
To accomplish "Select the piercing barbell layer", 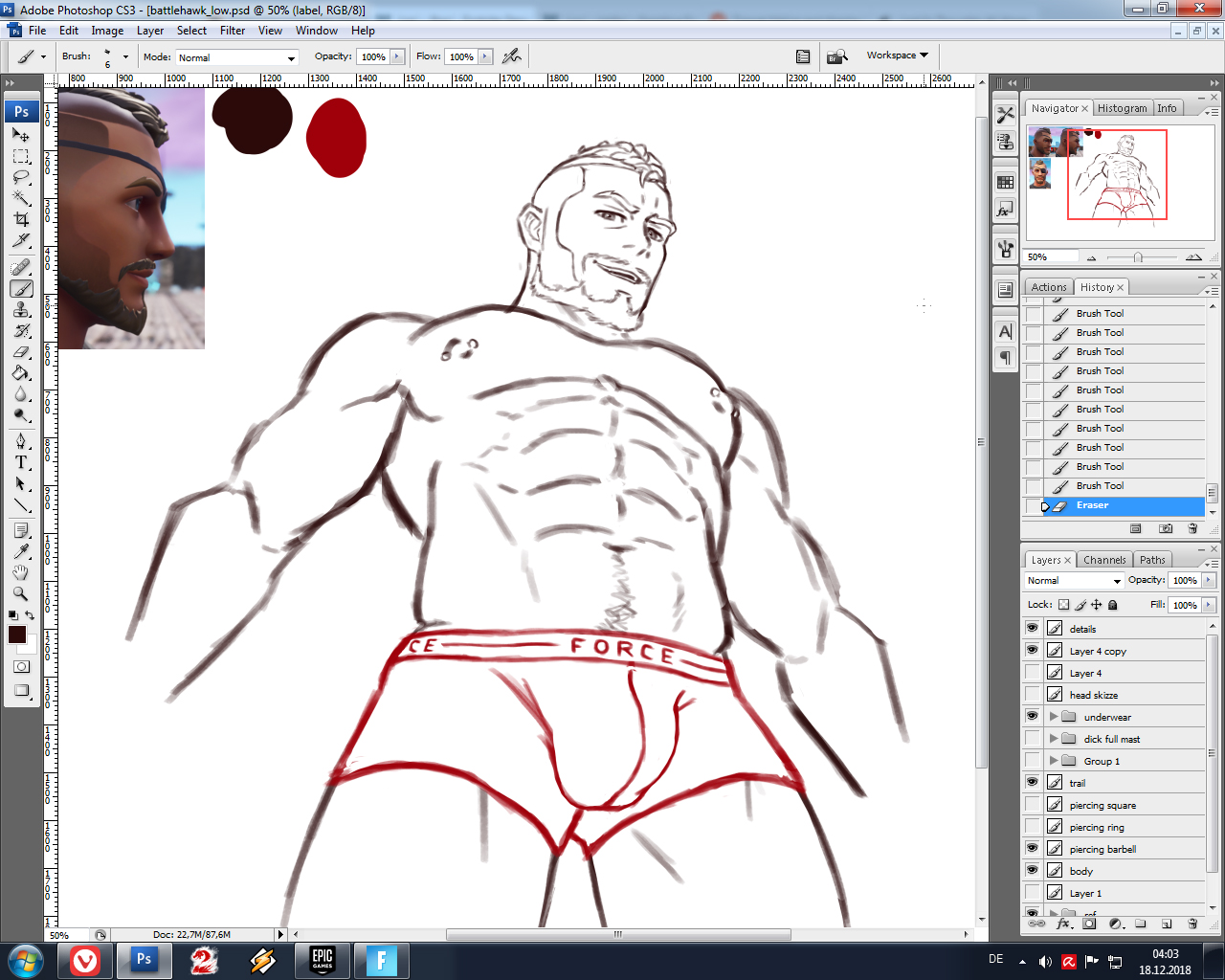I will click(x=1114, y=849).
